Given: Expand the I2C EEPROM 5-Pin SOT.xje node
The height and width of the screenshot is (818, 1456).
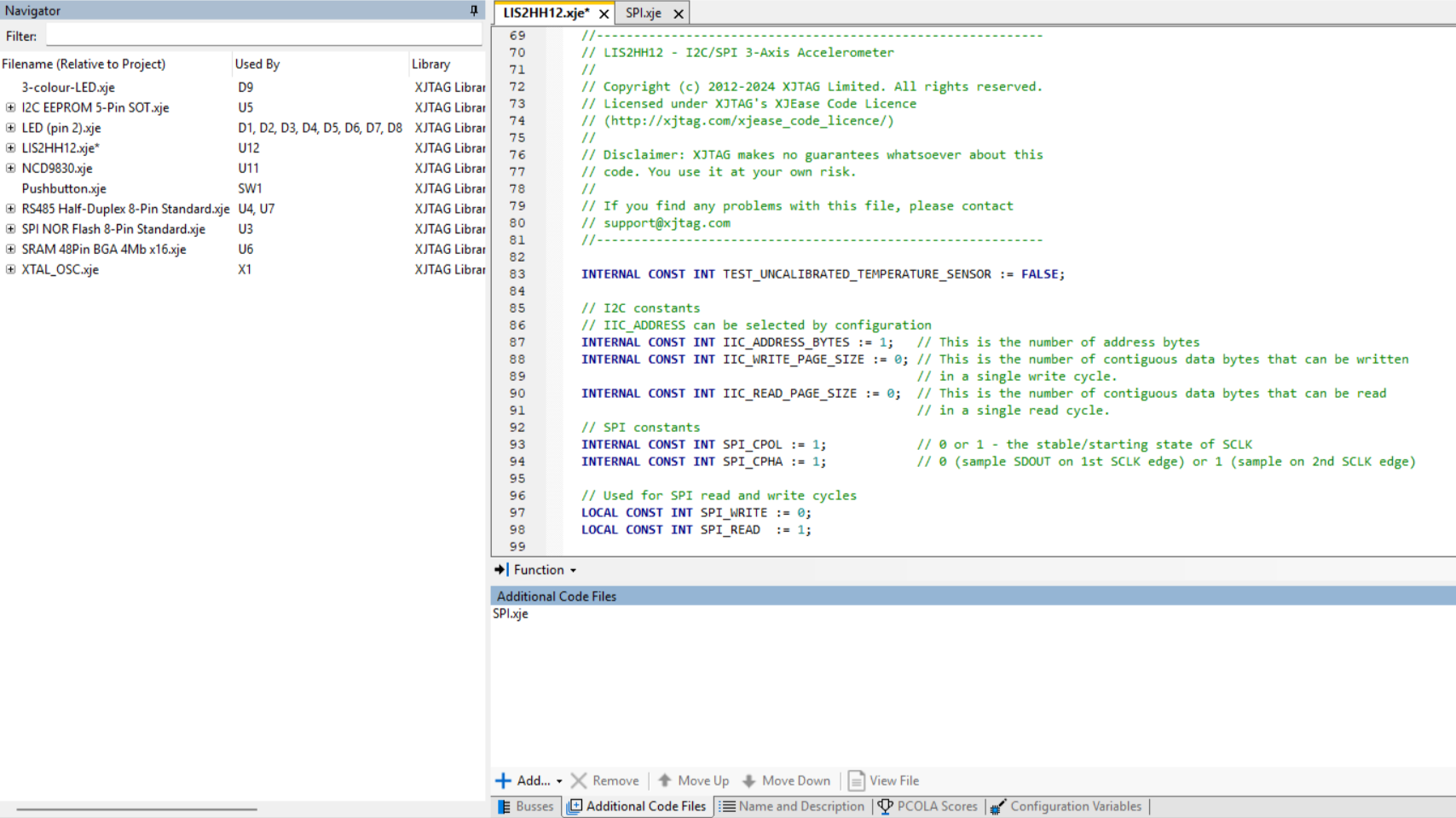Looking at the screenshot, I should tap(10, 107).
